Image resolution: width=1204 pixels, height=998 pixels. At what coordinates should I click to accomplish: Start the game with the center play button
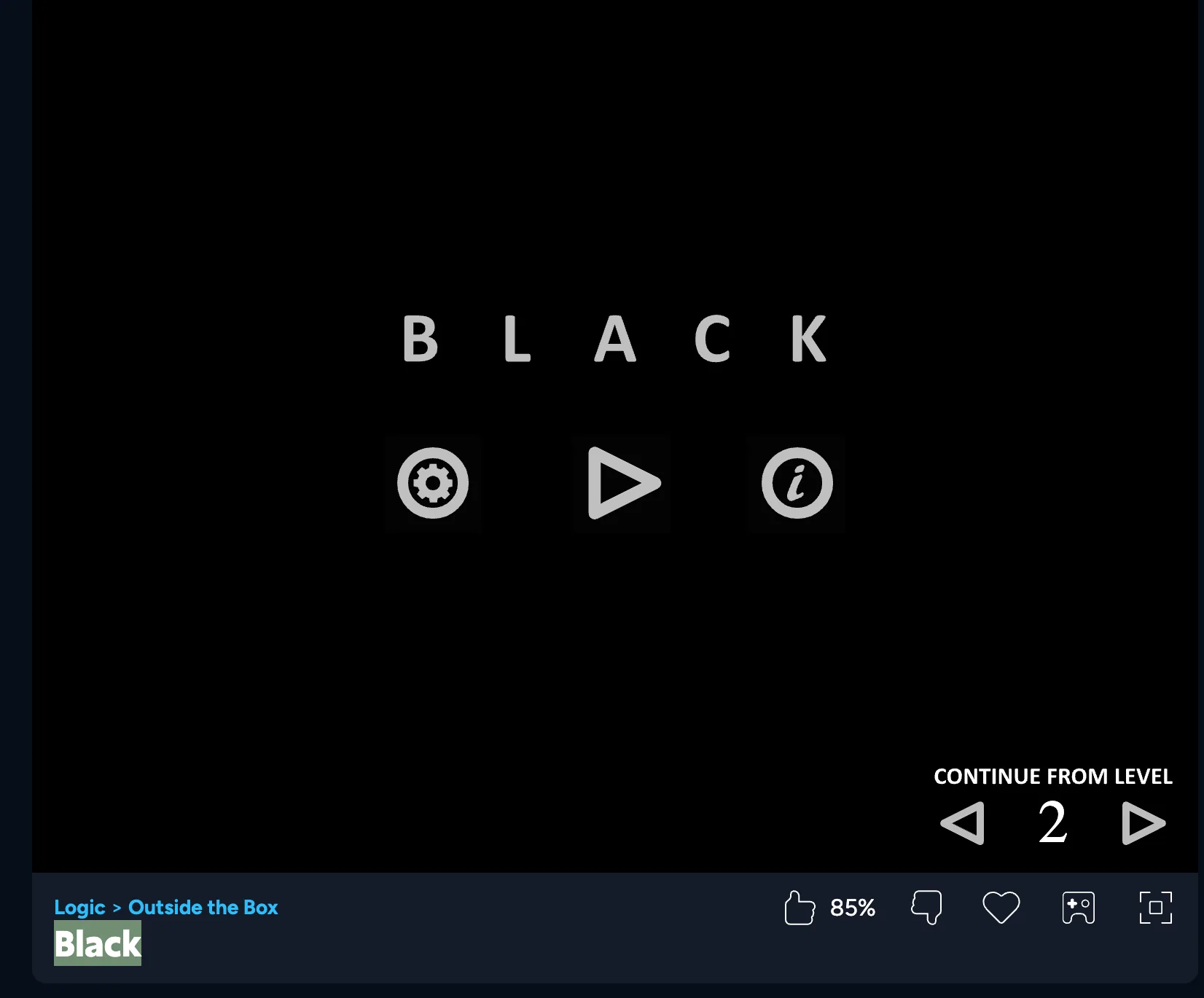622,483
